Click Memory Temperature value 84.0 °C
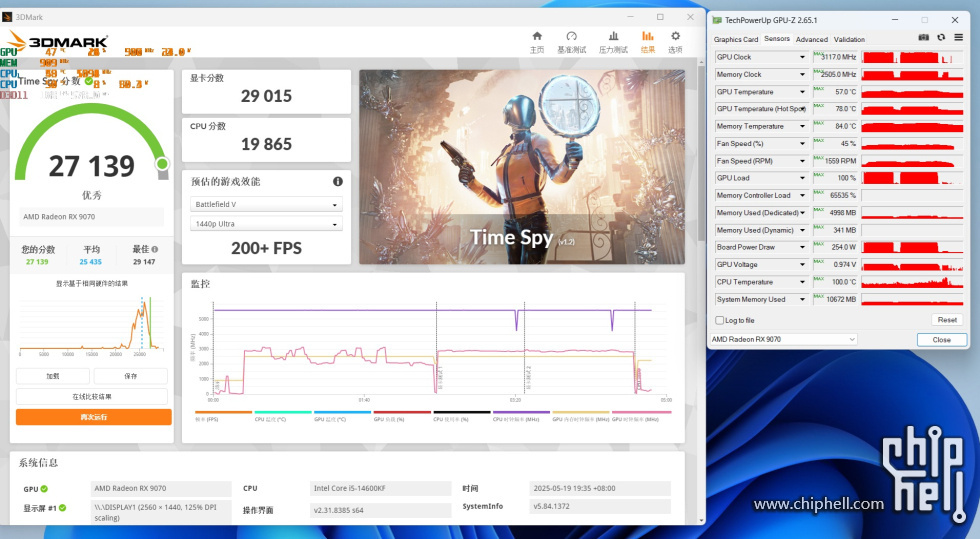The image size is (980, 539). [846, 126]
